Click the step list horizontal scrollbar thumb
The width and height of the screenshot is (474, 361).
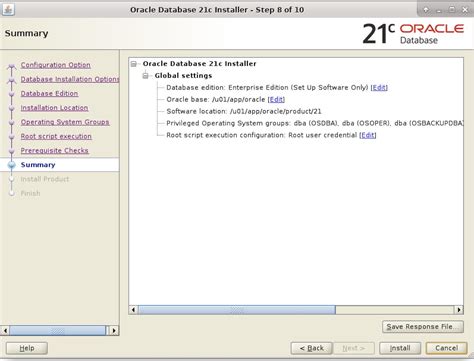[x=58, y=331]
